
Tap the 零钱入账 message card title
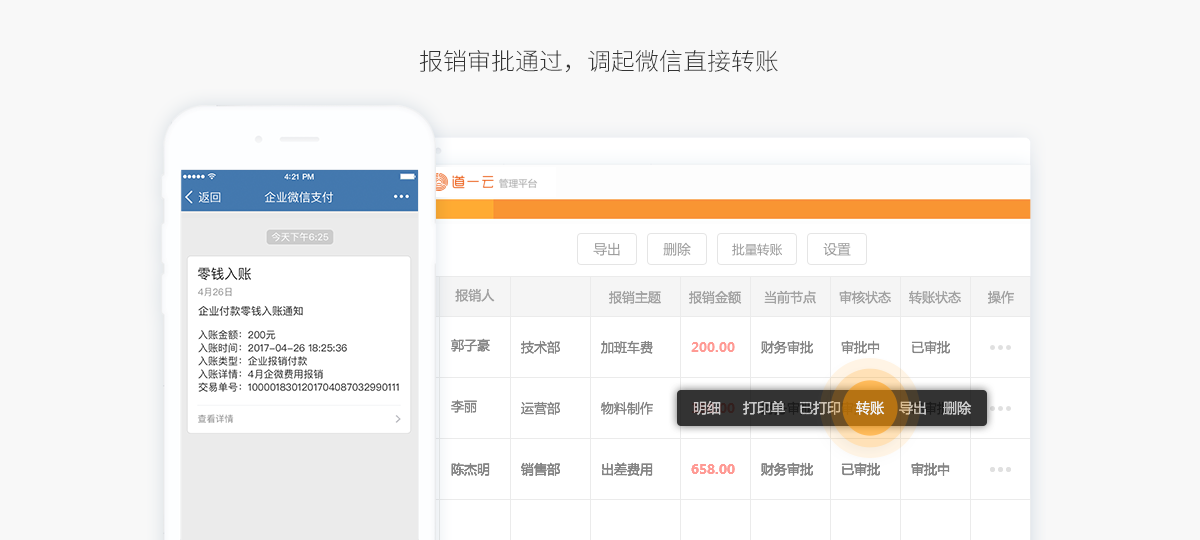coord(225,273)
